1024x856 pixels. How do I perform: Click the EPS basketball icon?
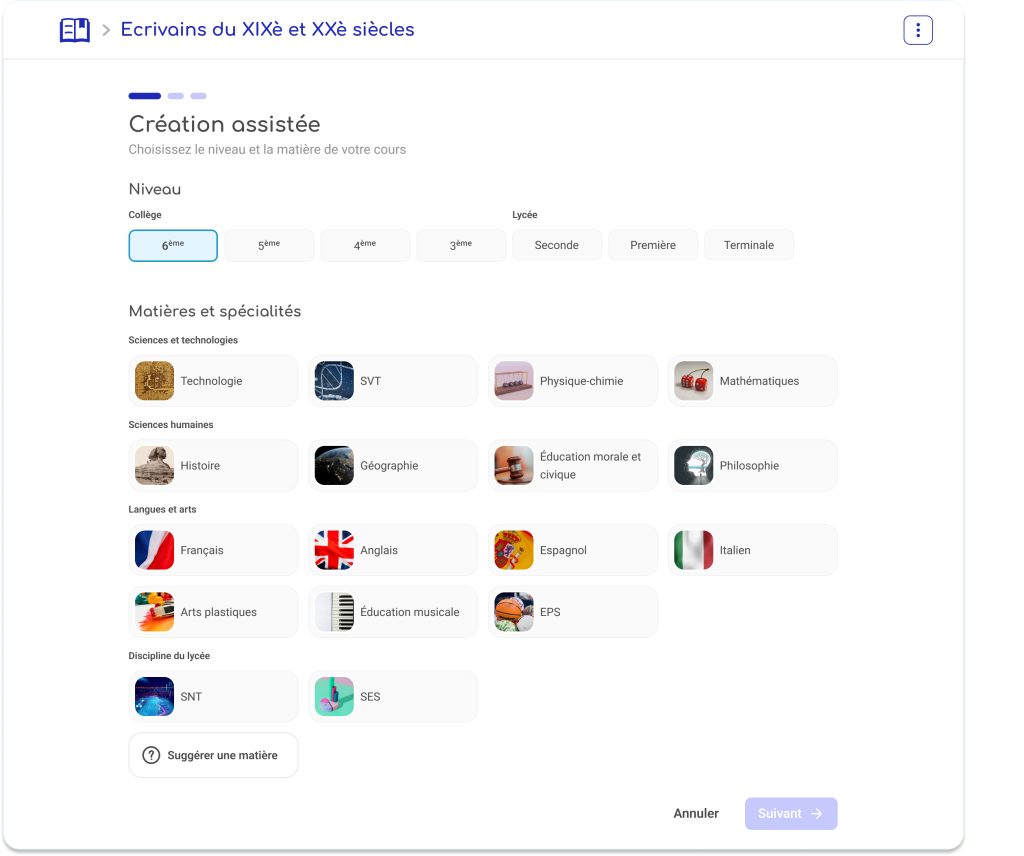(x=514, y=612)
